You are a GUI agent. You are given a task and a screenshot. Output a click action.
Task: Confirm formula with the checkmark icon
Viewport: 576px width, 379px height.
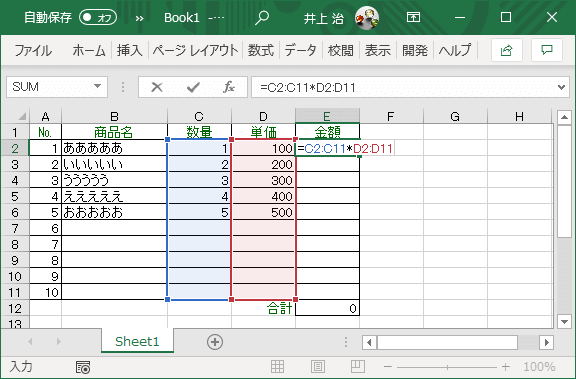pos(193,87)
